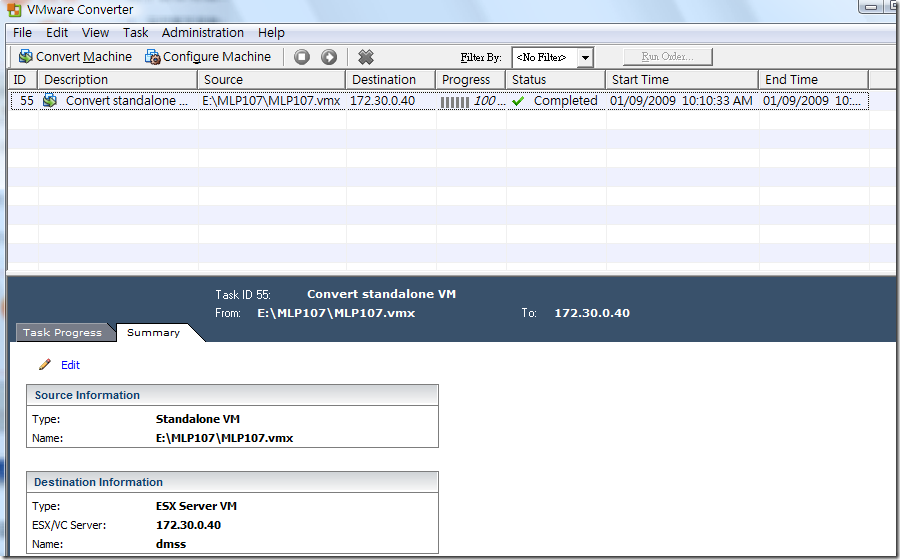The image size is (900, 560).
Task: Sort by the Progress column header
Action: click(471, 80)
